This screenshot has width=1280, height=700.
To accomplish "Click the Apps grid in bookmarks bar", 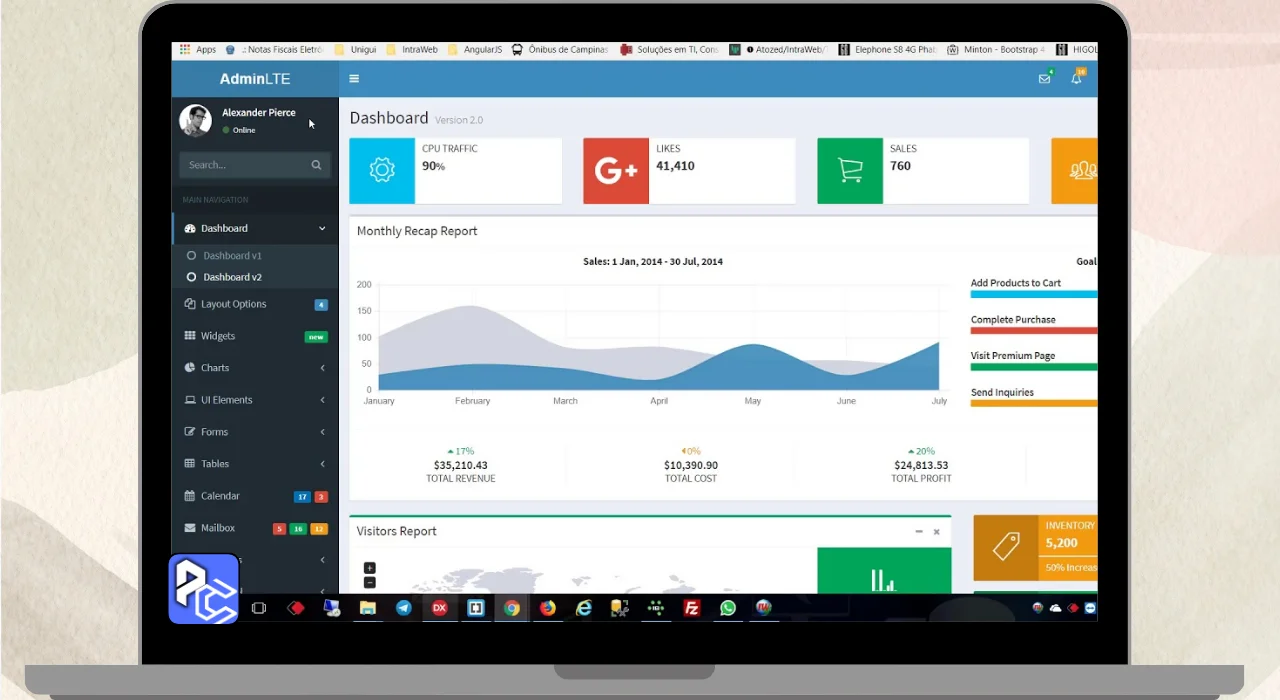I will 185,49.
